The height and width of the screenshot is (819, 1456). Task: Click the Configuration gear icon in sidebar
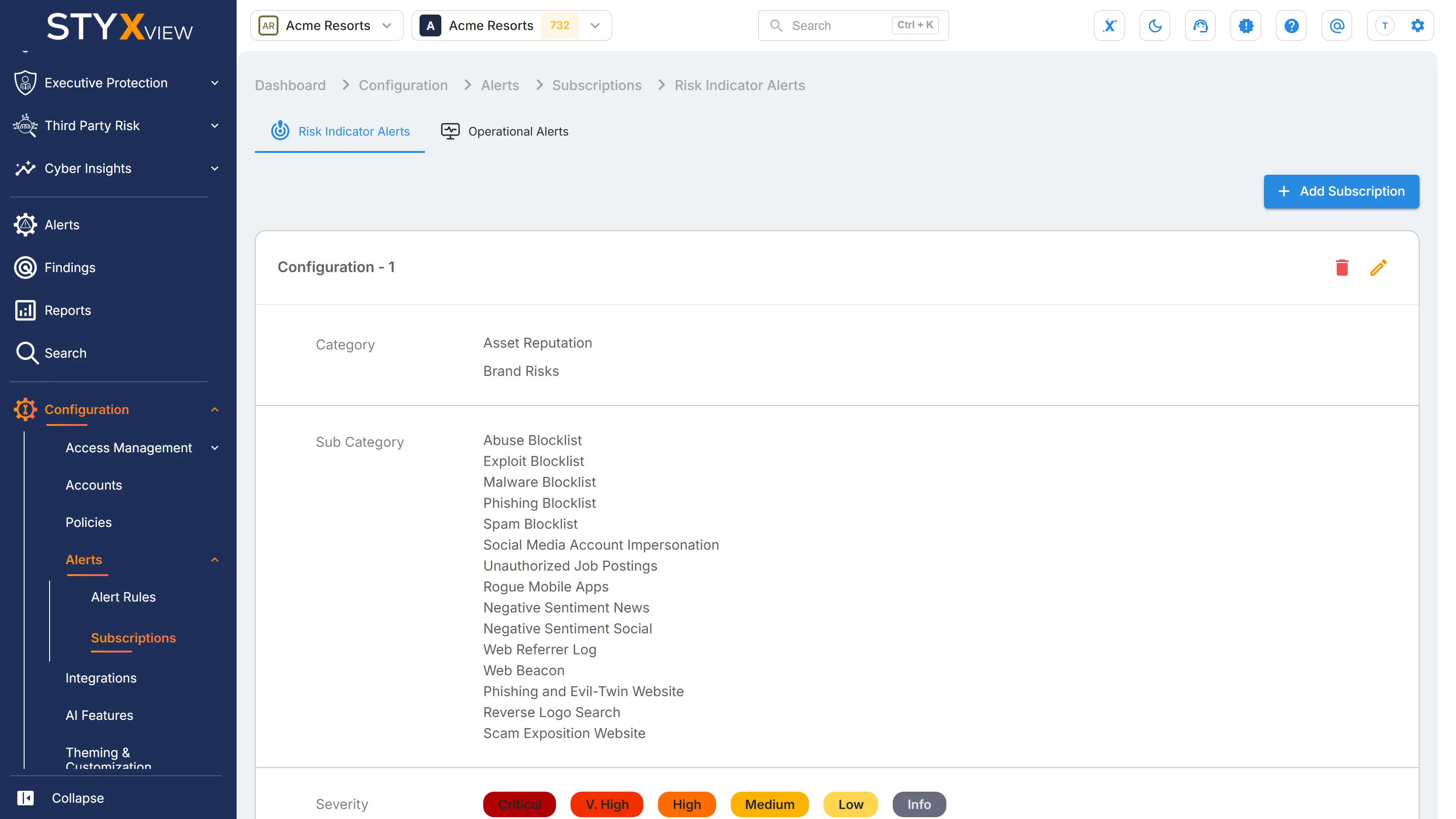tap(25, 410)
